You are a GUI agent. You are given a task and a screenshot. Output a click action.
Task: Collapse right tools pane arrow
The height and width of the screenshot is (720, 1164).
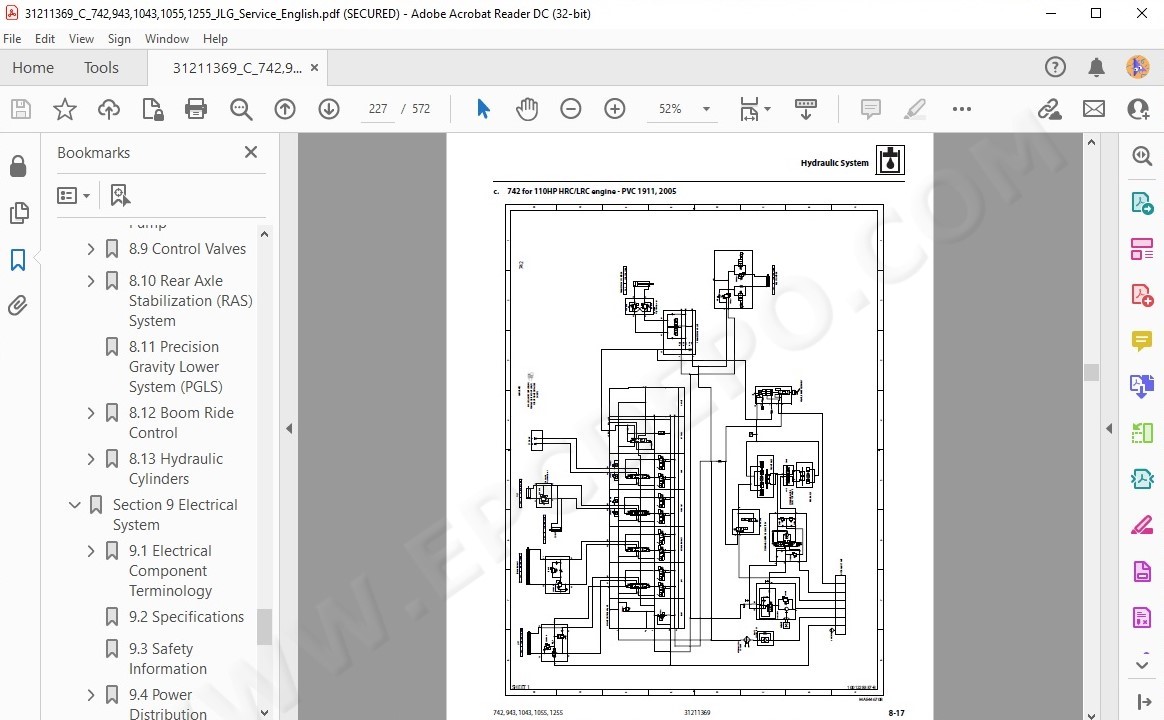click(1109, 428)
